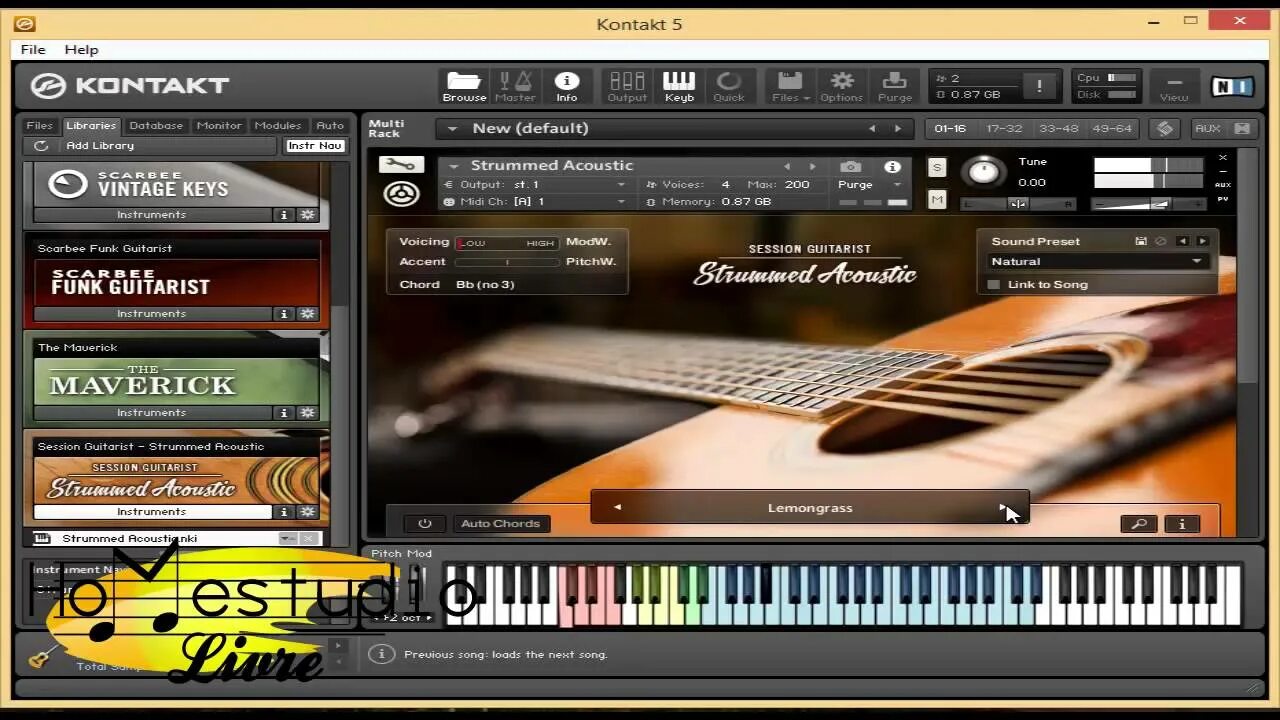
Task: Toggle the Instr Nav button
Action: pos(315,146)
